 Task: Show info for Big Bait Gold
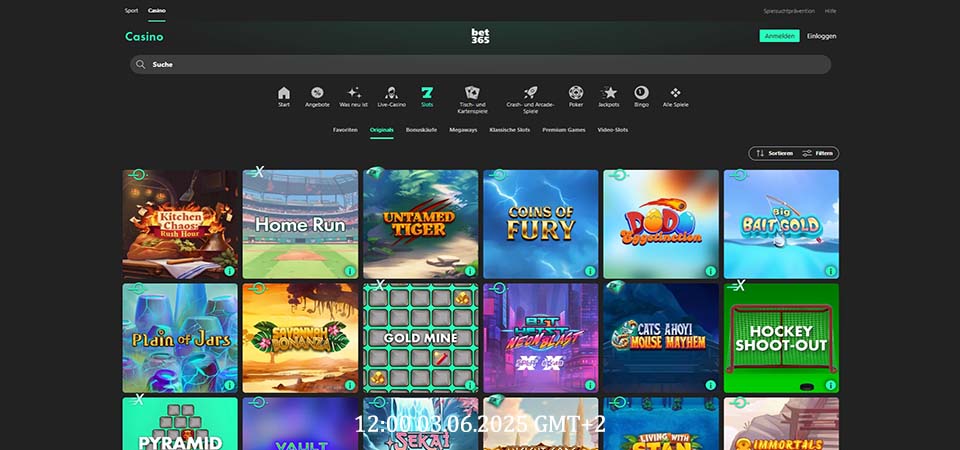[x=830, y=271]
